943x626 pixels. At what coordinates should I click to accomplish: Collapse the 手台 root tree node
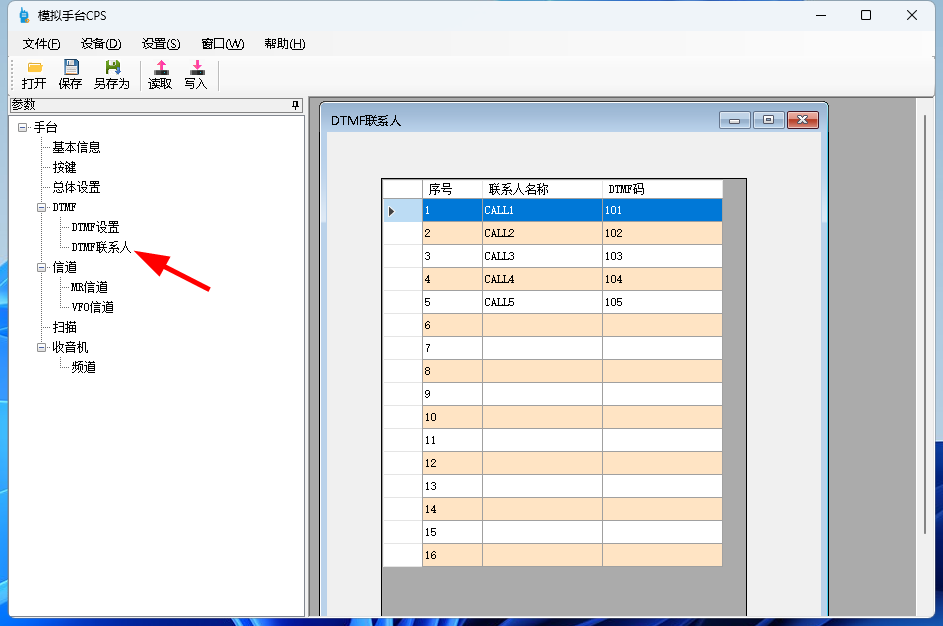coord(23,127)
